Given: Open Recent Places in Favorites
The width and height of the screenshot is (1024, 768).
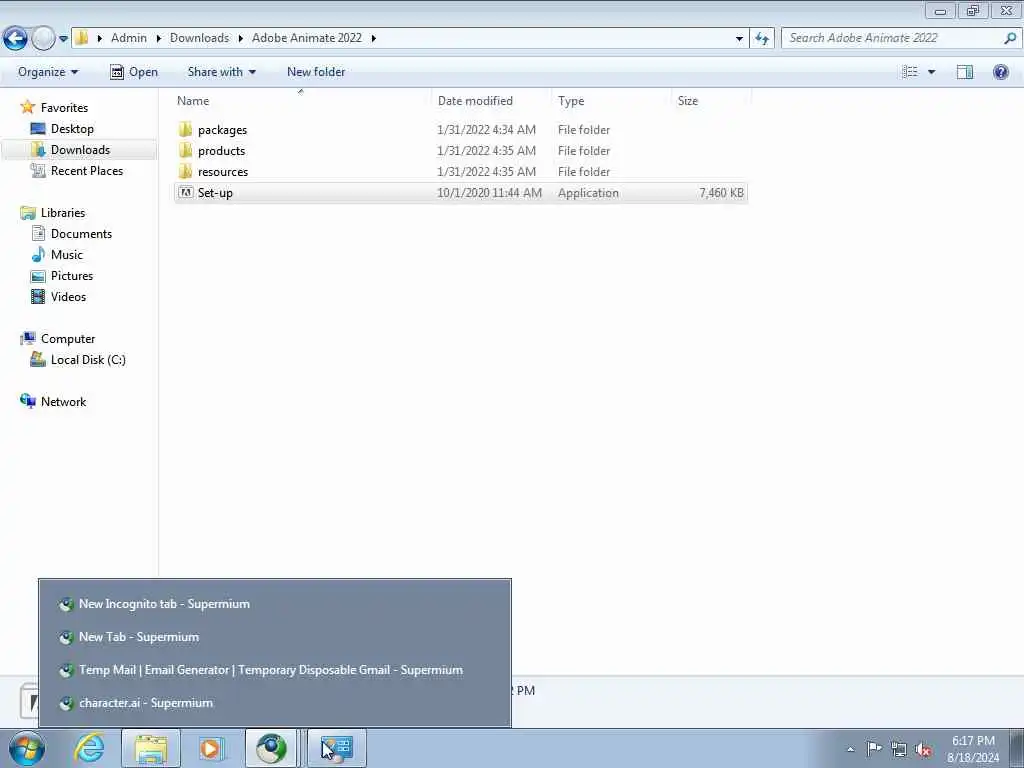Looking at the screenshot, I should click(87, 170).
